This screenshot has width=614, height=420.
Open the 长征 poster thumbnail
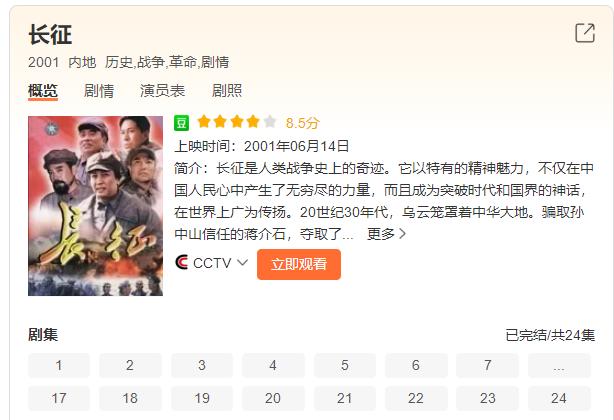click(96, 206)
